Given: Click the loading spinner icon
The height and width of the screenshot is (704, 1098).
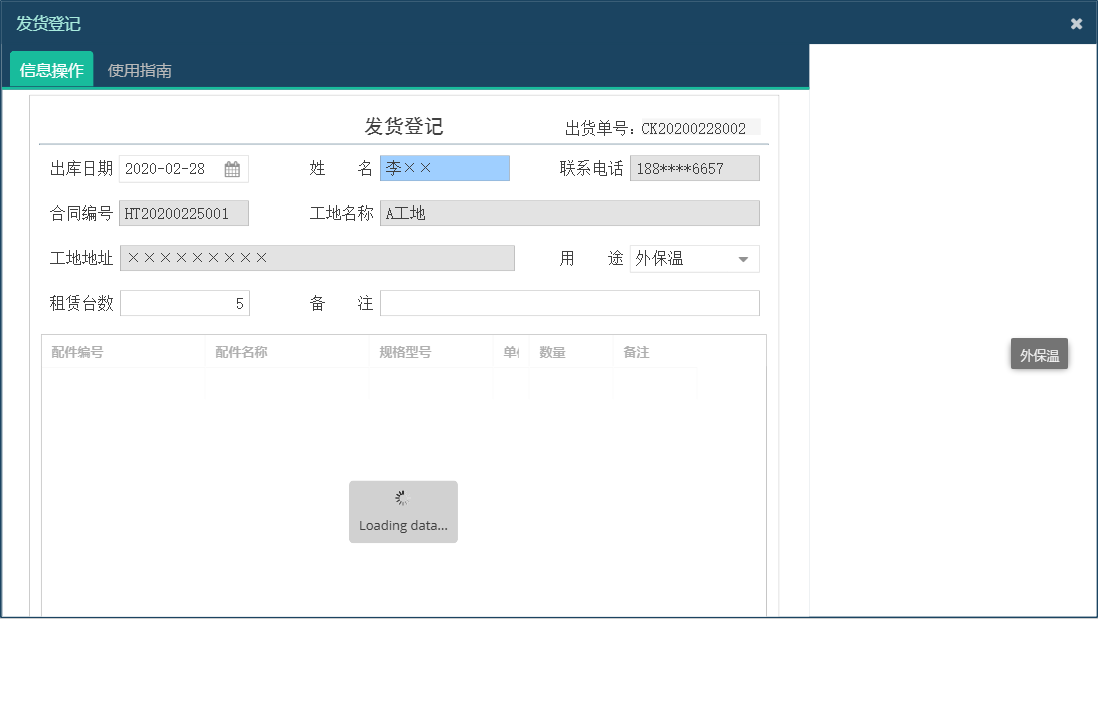Looking at the screenshot, I should (x=403, y=497).
